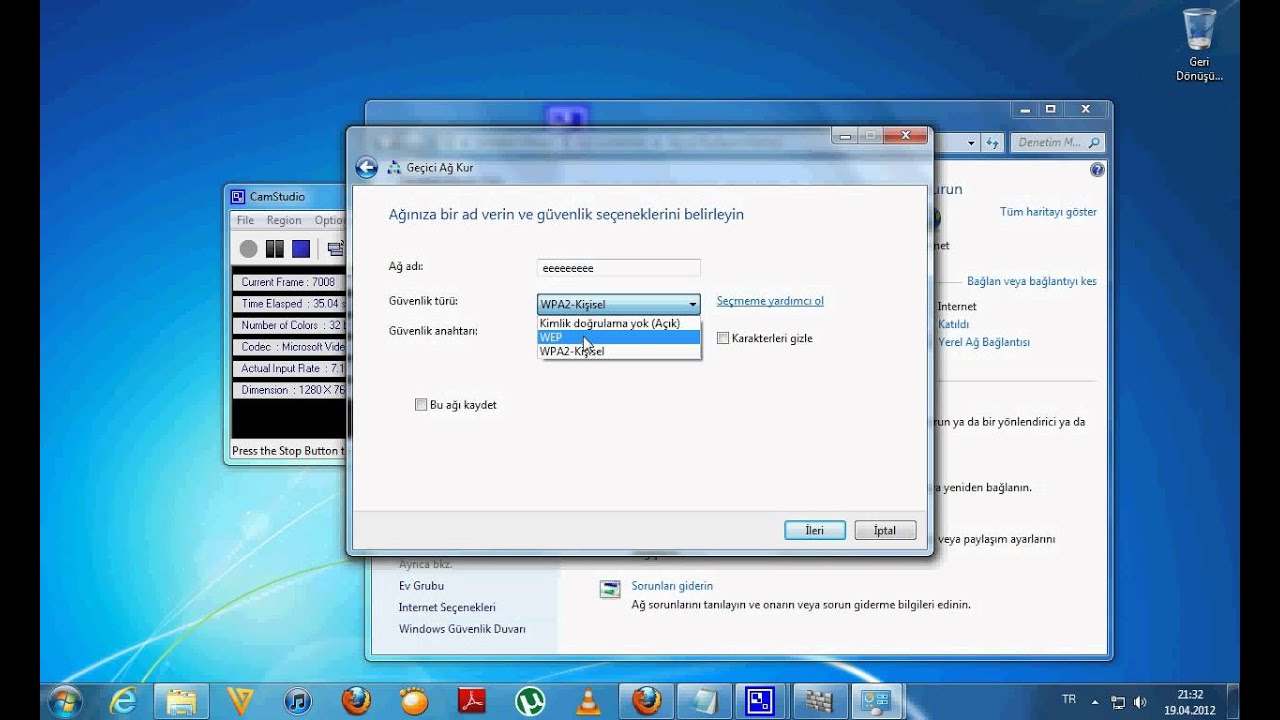Viewport: 1280px width, 720px height.
Task: Open iTunes from the taskbar
Action: [x=298, y=700]
